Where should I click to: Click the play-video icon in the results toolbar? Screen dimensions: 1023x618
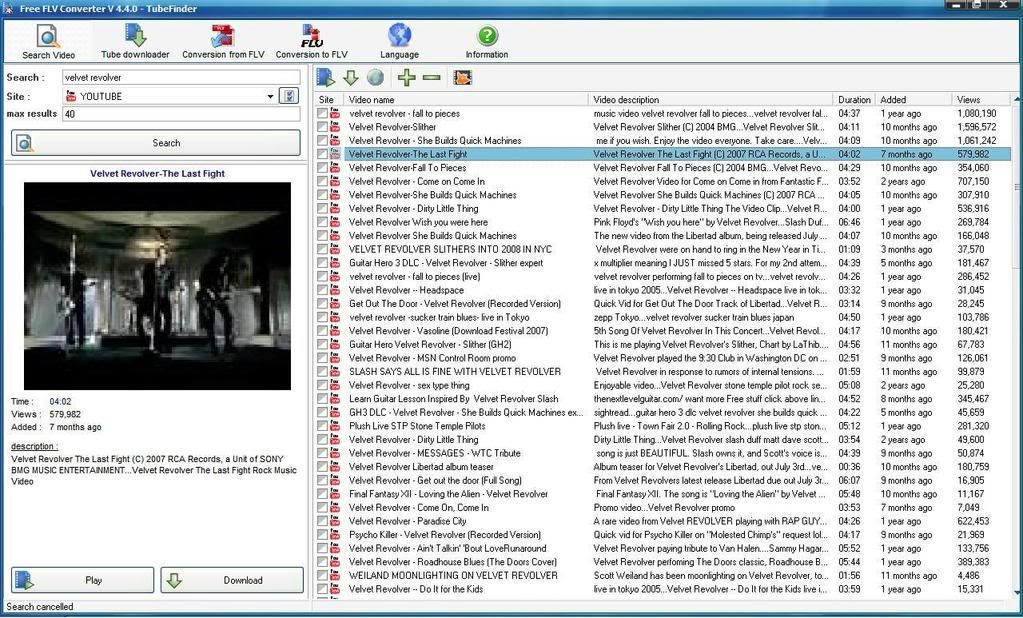pos(326,78)
